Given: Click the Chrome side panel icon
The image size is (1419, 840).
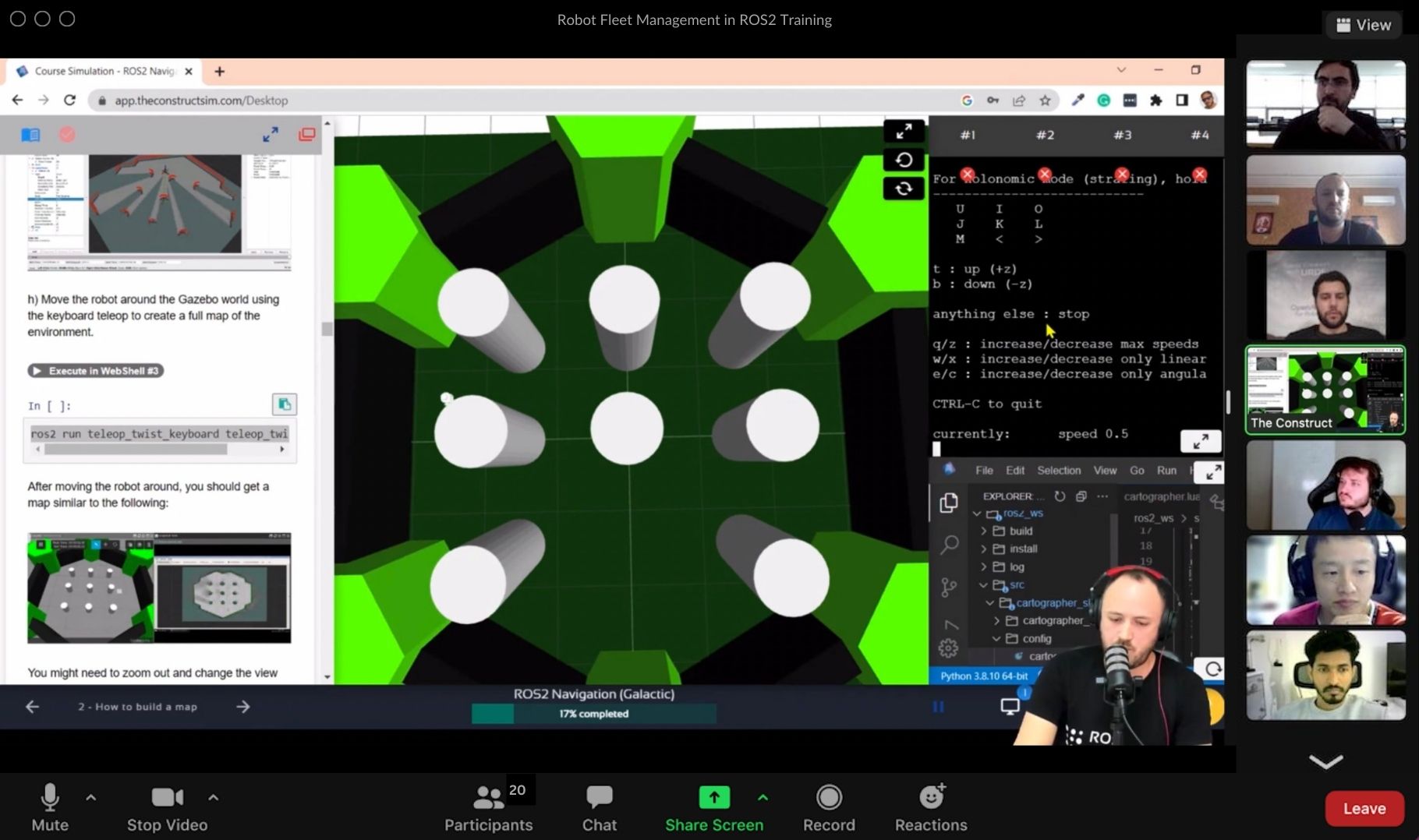Looking at the screenshot, I should pos(1182,100).
